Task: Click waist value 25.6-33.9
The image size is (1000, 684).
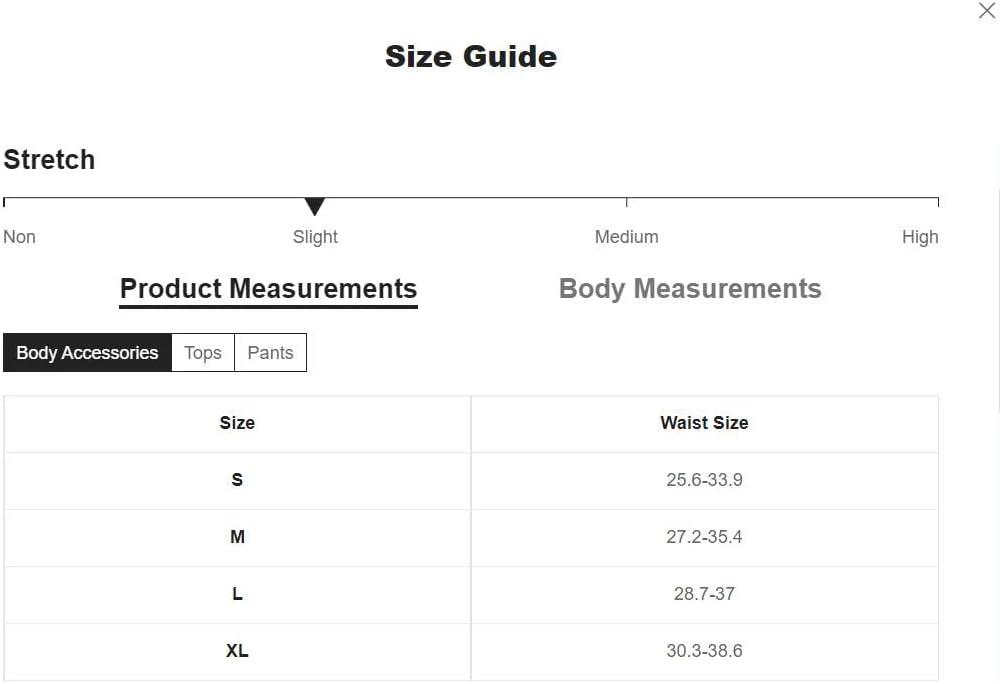Action: 704,480
